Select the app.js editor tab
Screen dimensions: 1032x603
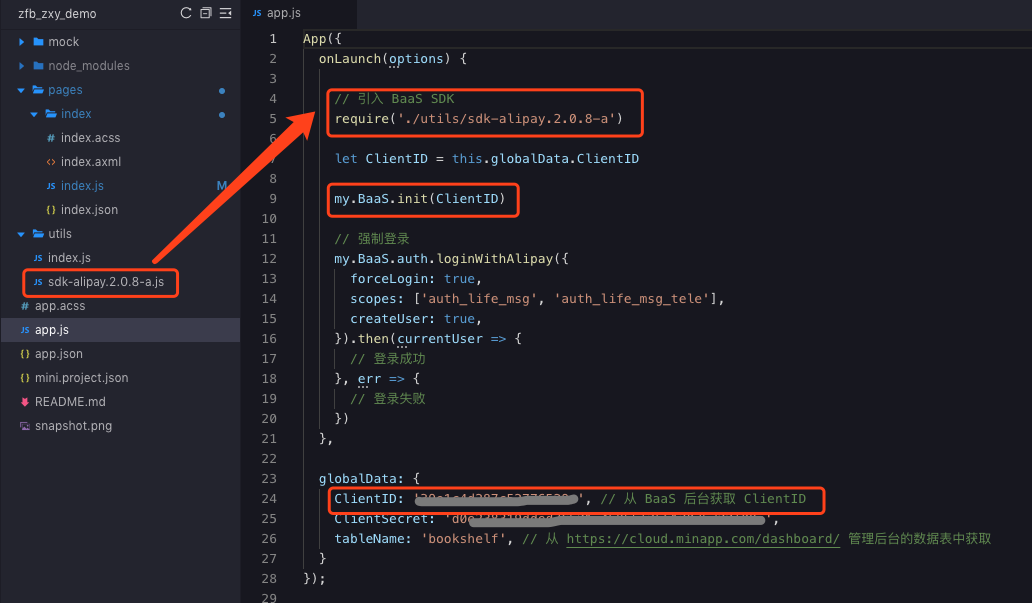277,13
